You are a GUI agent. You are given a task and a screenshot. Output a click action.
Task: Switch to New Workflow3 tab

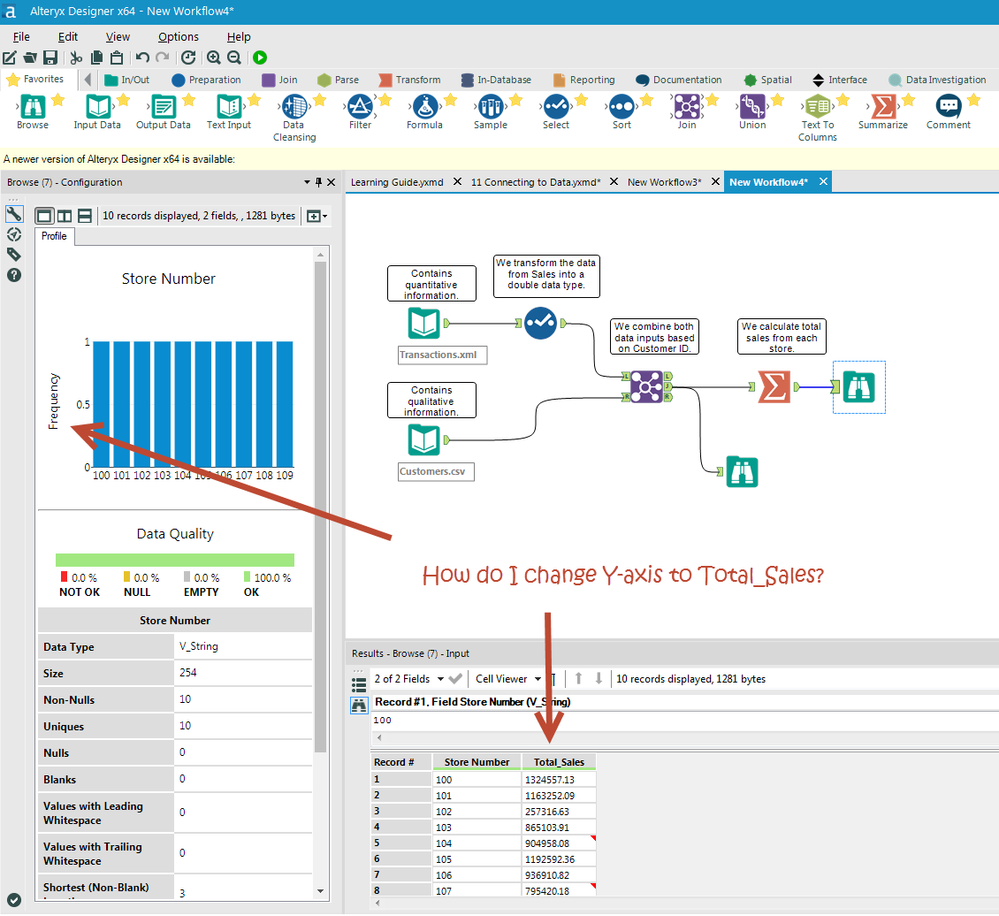coord(664,182)
